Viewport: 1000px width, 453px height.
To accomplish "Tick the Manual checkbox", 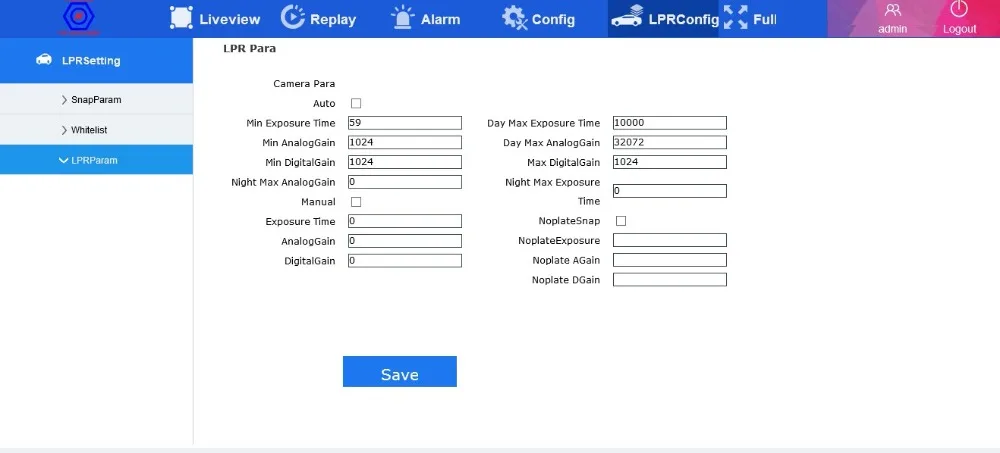I will click(356, 202).
